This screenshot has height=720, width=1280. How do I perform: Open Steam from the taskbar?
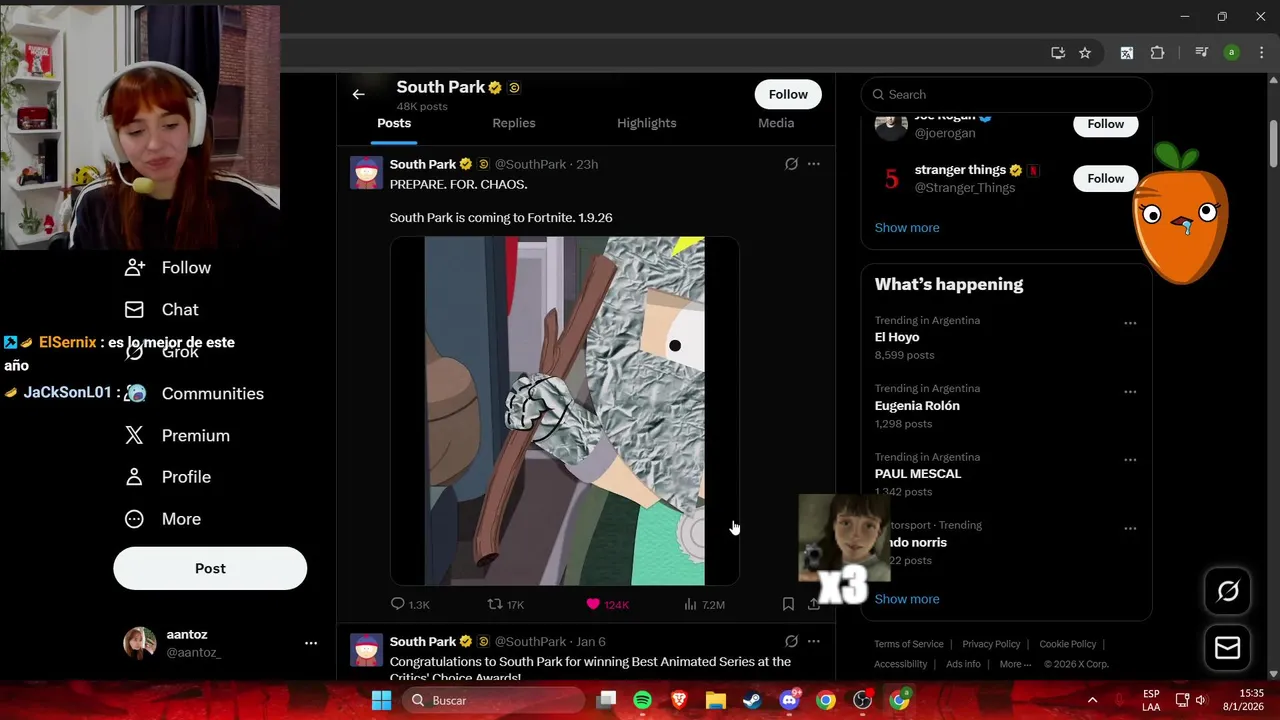(752, 700)
